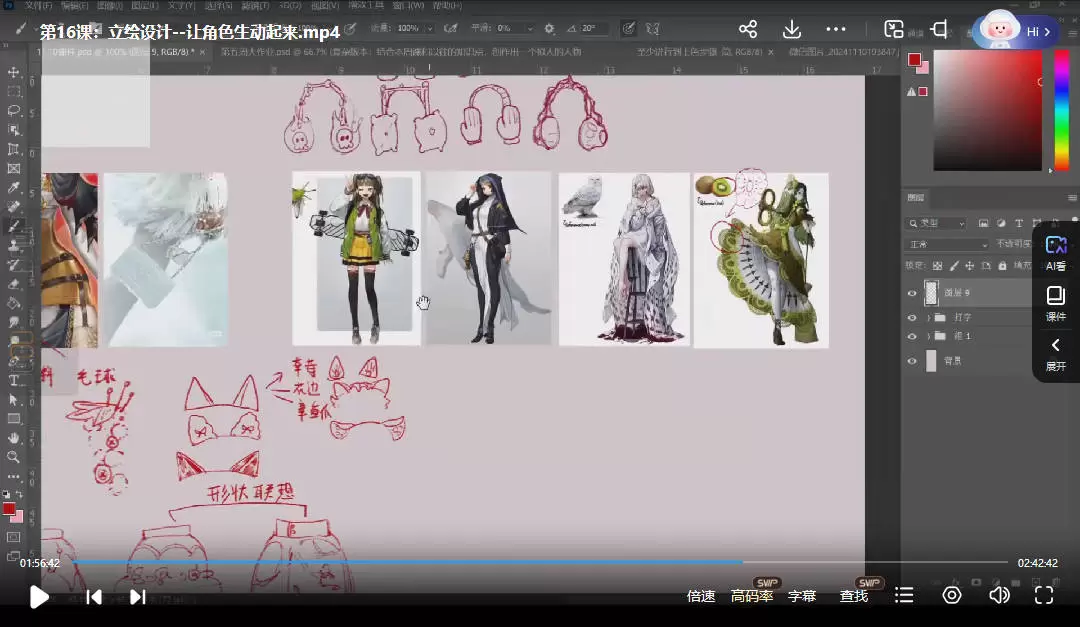
Task: Select the Healing Brush tool
Action: (13, 207)
